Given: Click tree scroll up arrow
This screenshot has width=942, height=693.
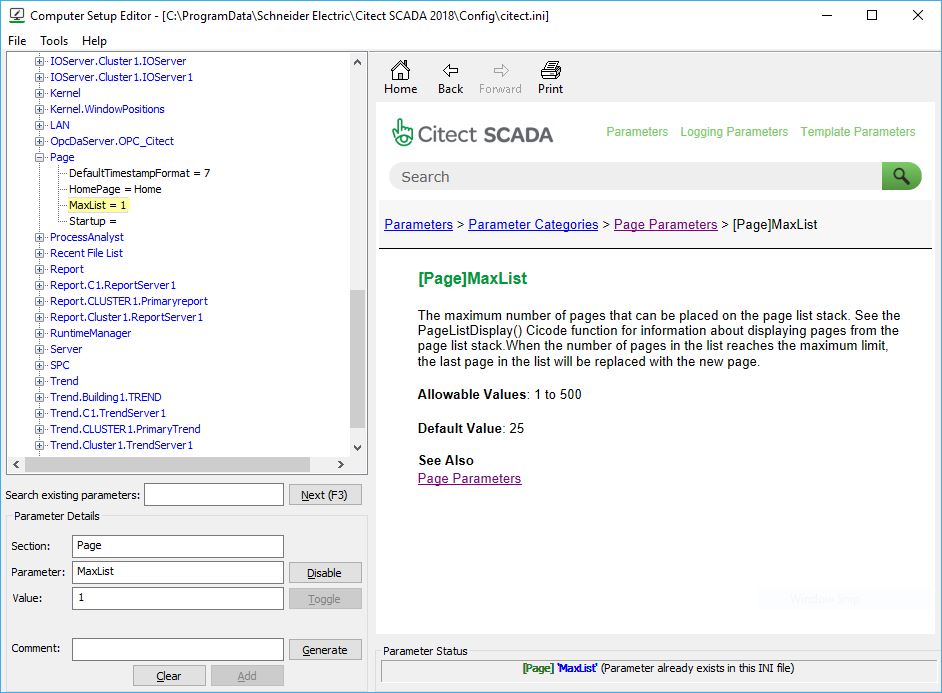Looking at the screenshot, I should pos(357,62).
